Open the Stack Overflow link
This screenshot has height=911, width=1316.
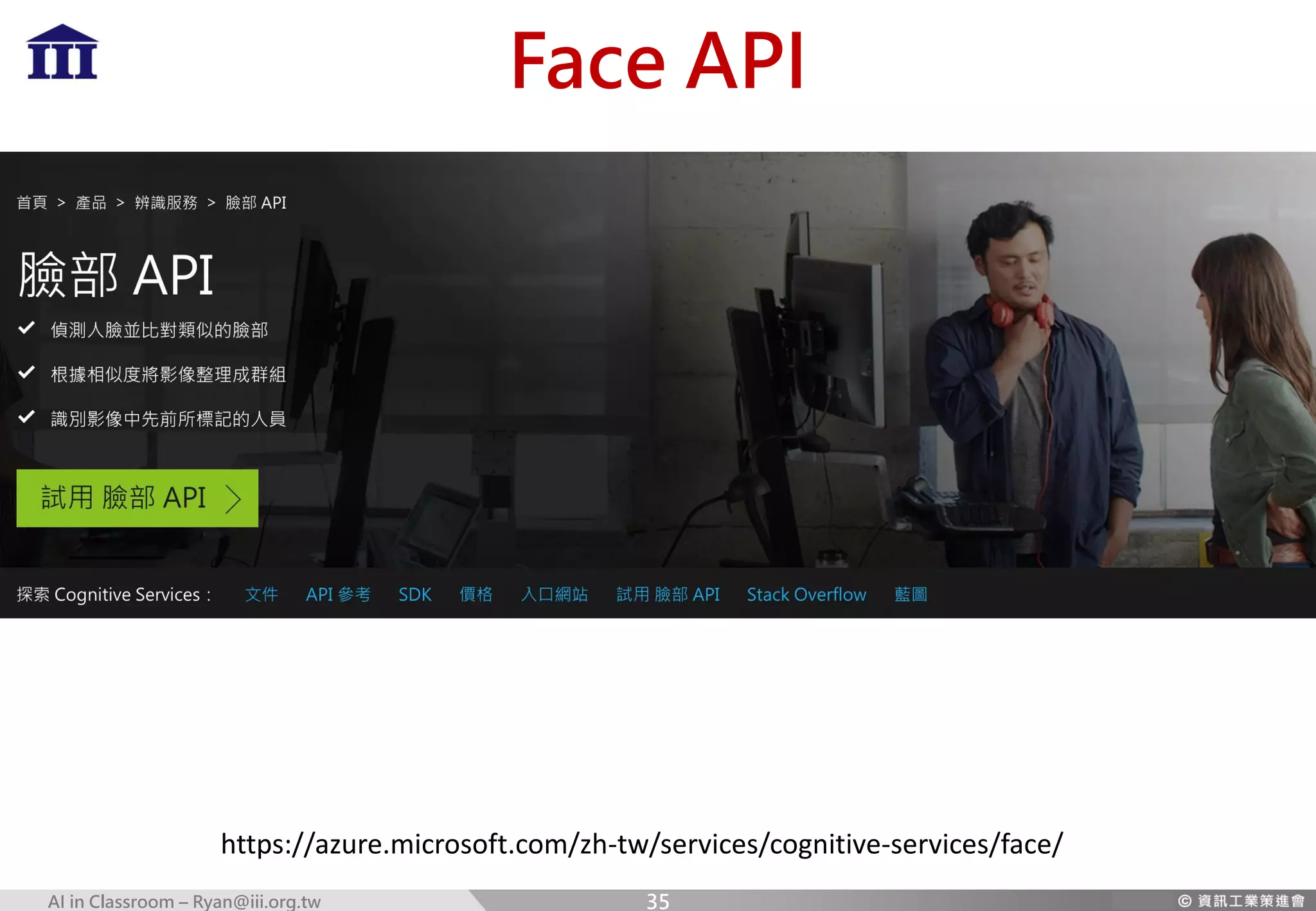806,594
